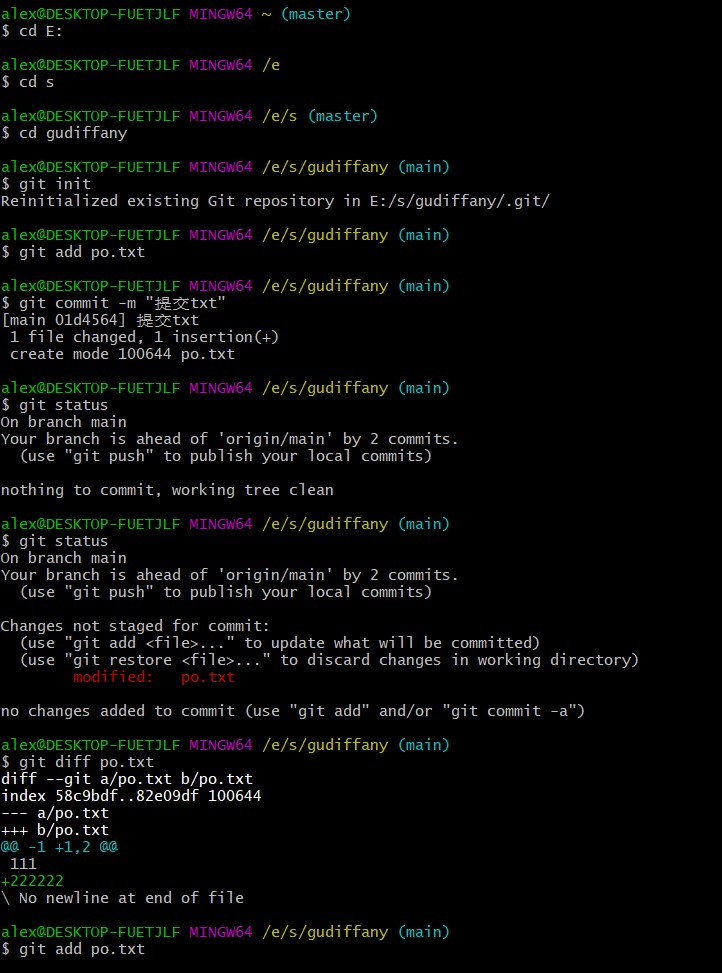Click the "cd E:" command line
The image size is (722, 973).
(x=32, y=31)
